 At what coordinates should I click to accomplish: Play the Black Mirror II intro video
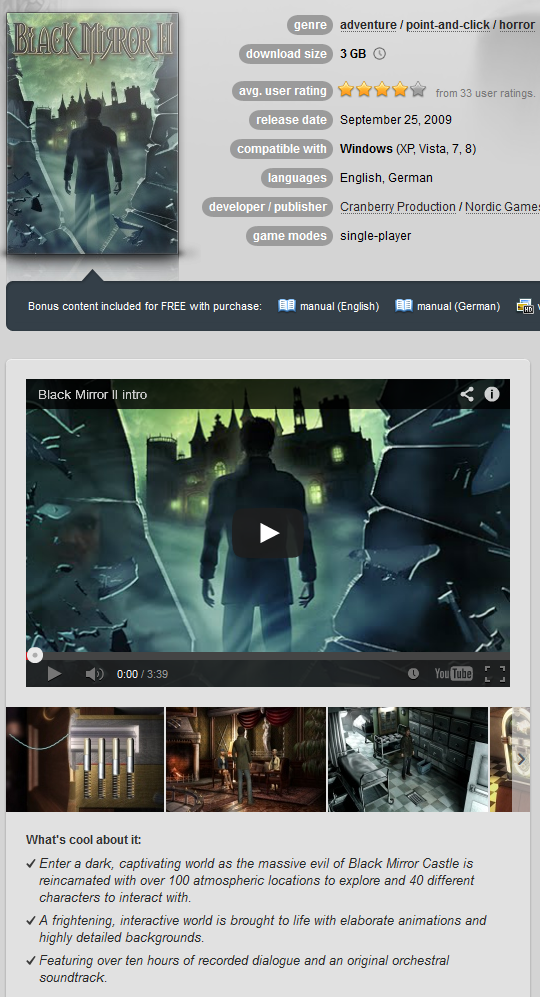click(268, 533)
